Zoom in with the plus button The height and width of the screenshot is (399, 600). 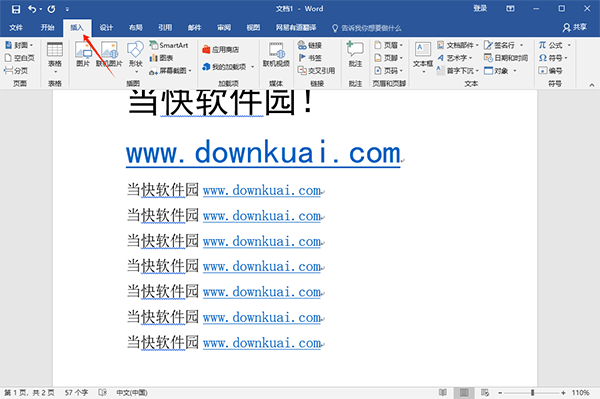click(563, 393)
